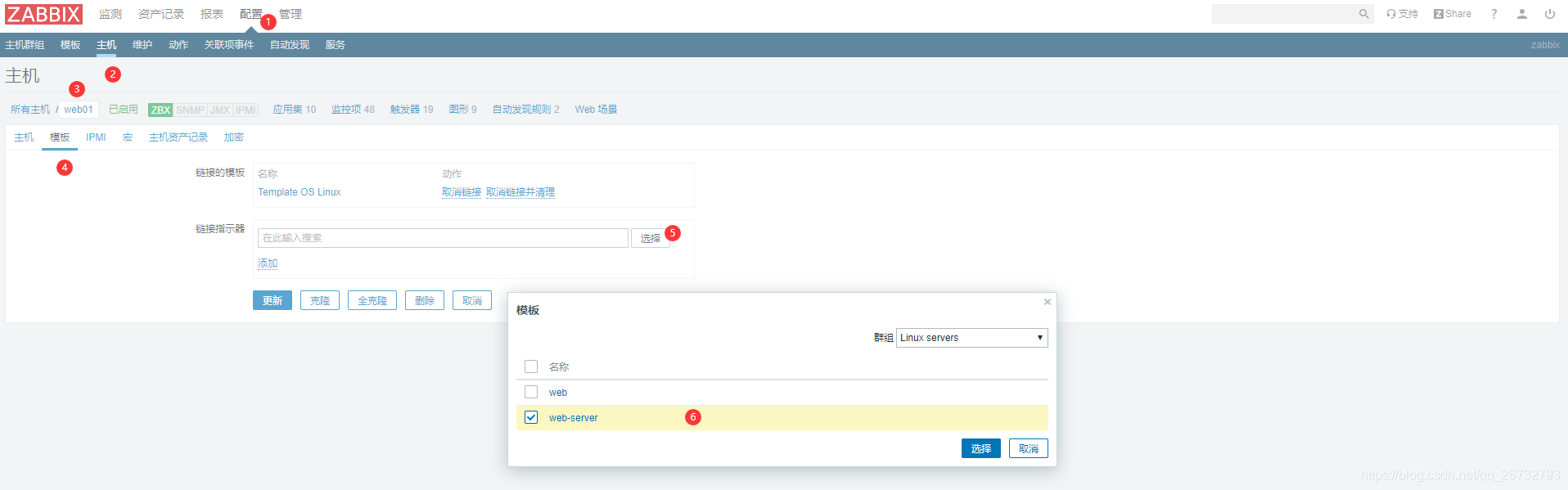Click the 删除 button
The width and height of the screenshot is (1568, 490).
click(x=425, y=300)
